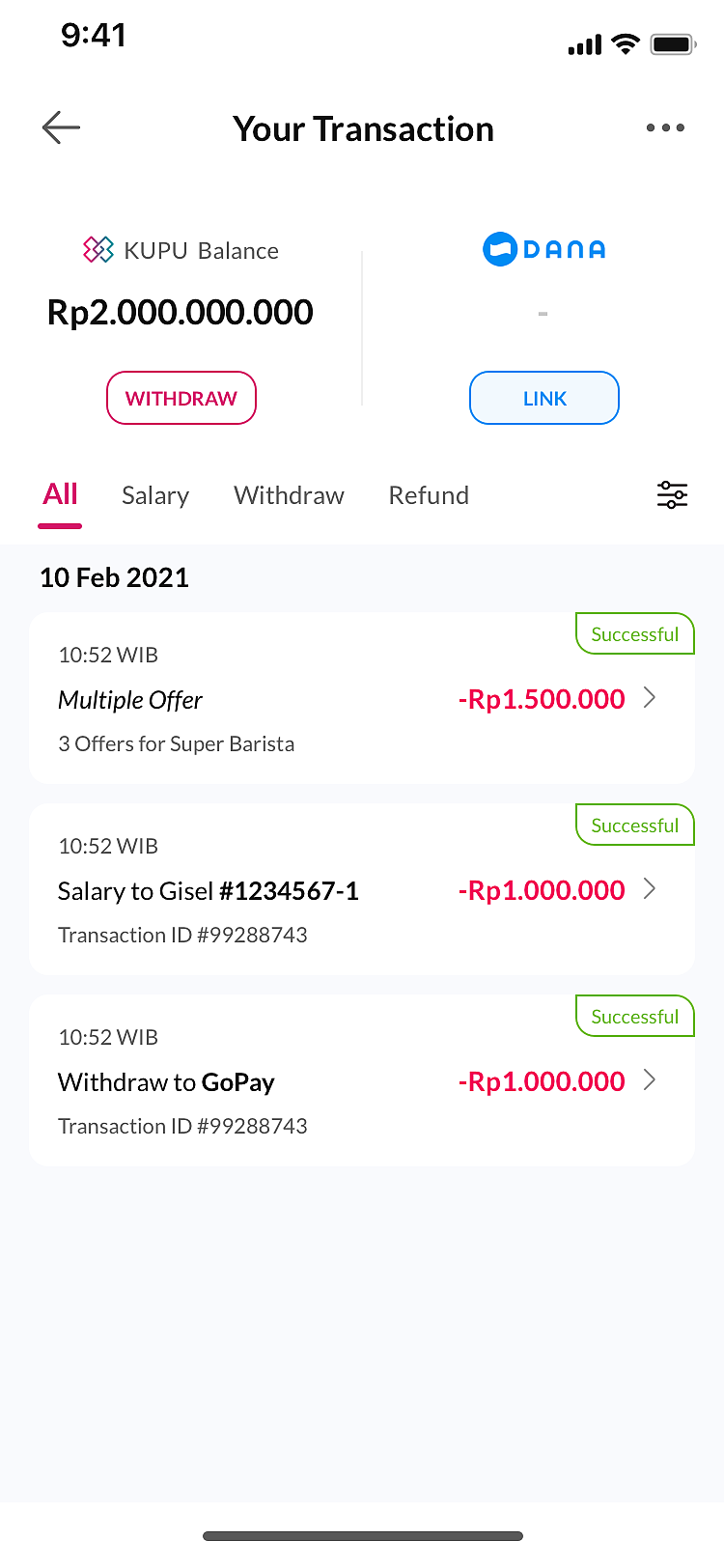Open the three-dot more options menu
The image size is (724, 1568).
665,127
